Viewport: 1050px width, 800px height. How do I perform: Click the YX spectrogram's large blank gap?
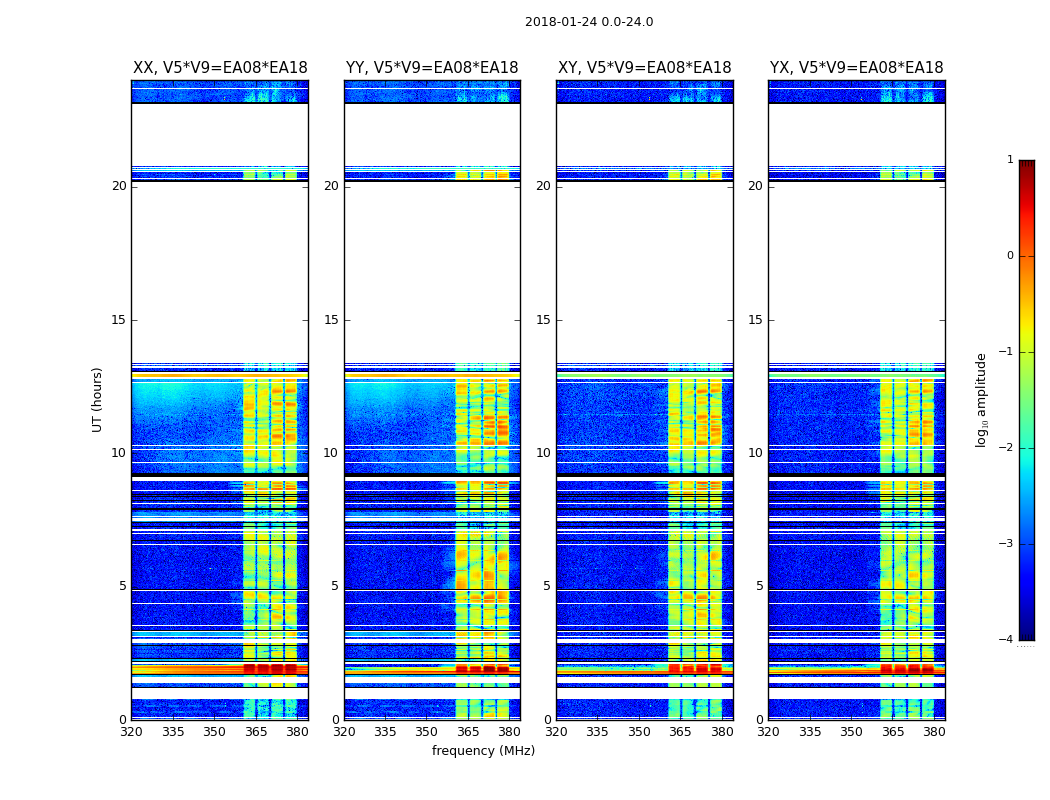[856, 272]
